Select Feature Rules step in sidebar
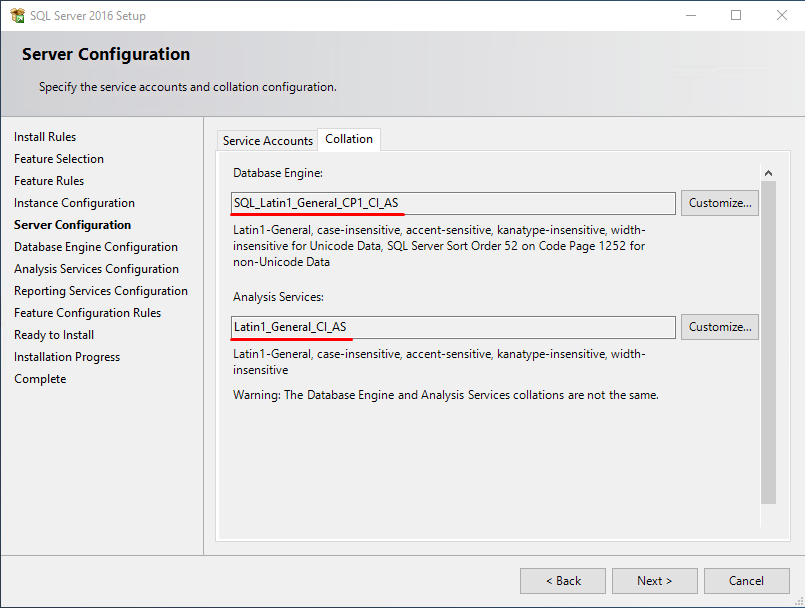Screen dimensions: 805x608 click(x=49, y=181)
